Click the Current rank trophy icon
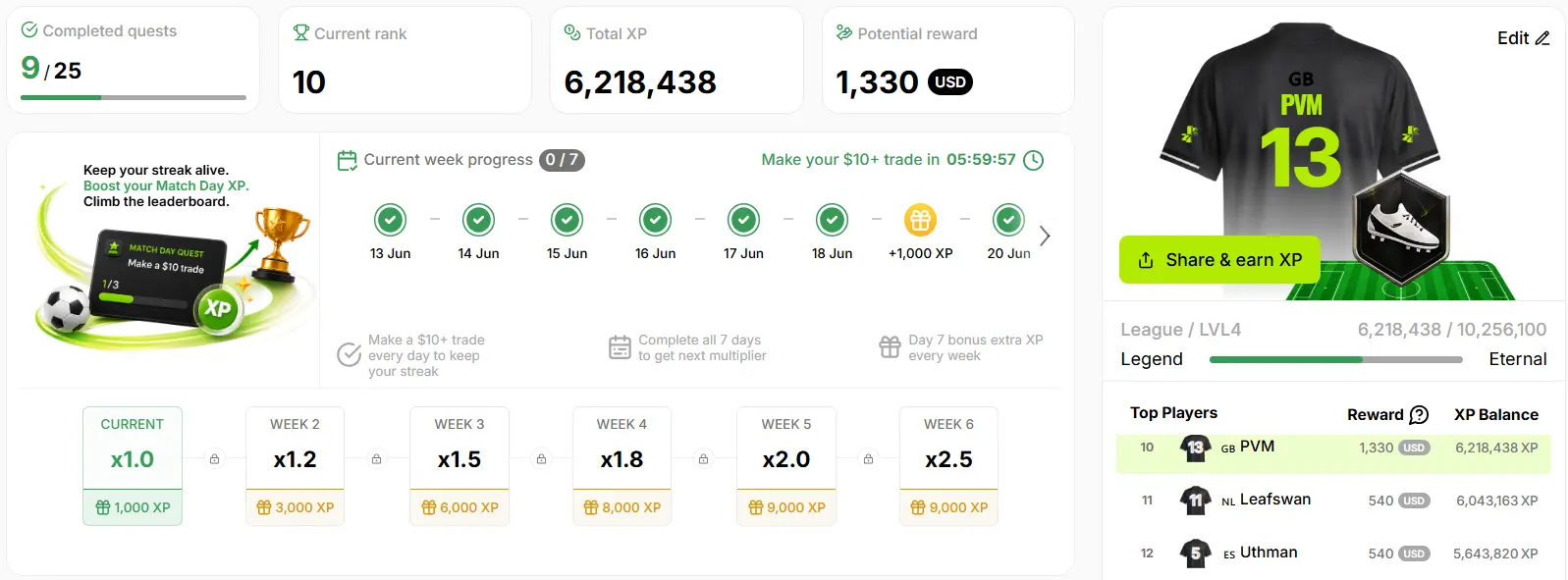1568x580 pixels. (x=301, y=32)
